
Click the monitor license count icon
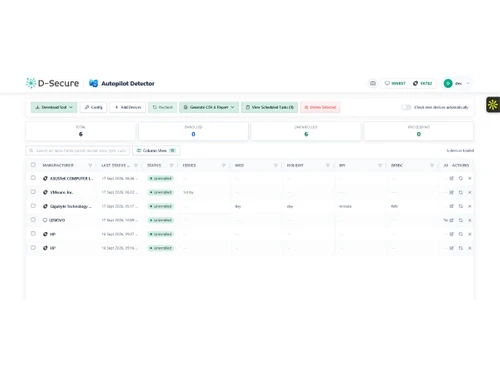387,83
